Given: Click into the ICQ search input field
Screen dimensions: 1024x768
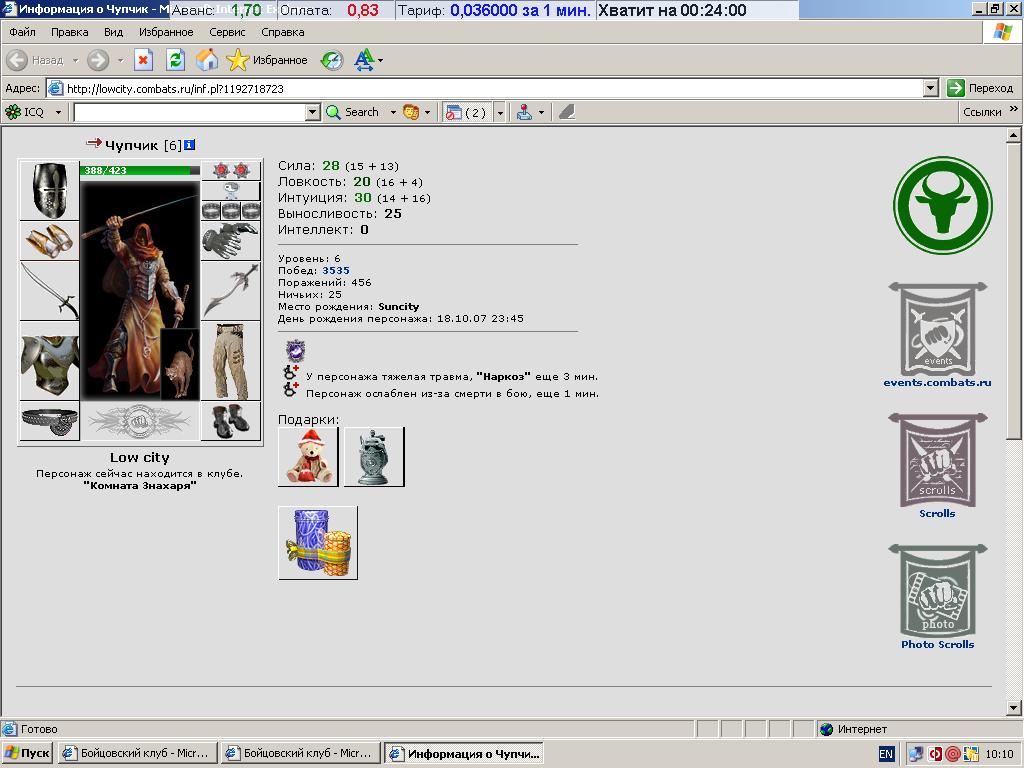Looking at the screenshot, I should [190, 112].
